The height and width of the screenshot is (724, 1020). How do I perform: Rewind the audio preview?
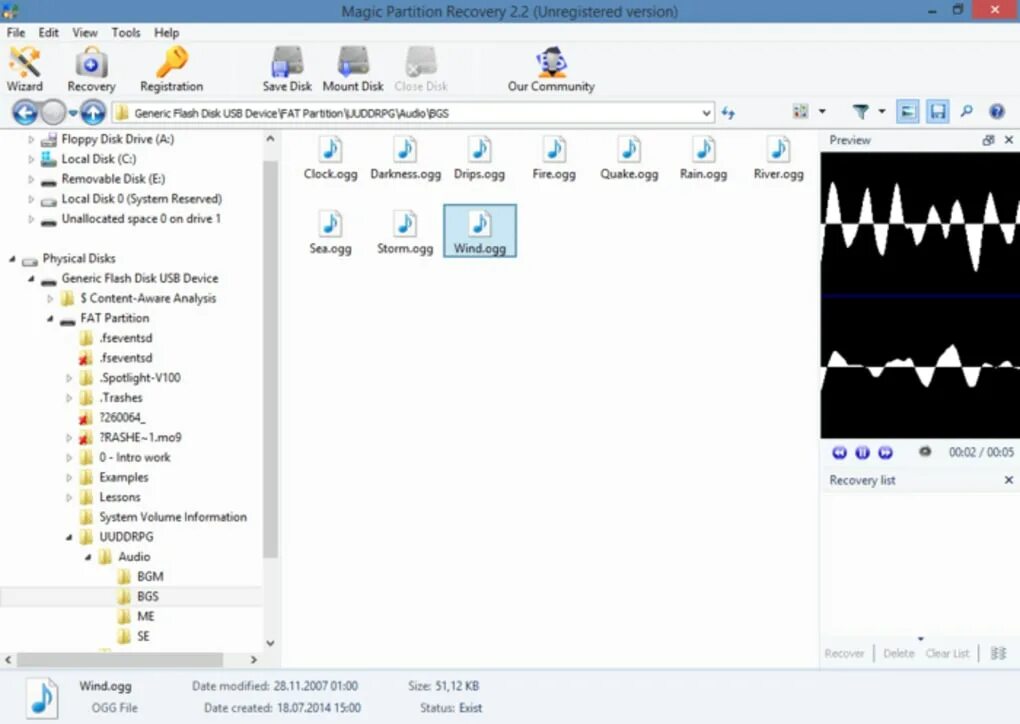[839, 452]
